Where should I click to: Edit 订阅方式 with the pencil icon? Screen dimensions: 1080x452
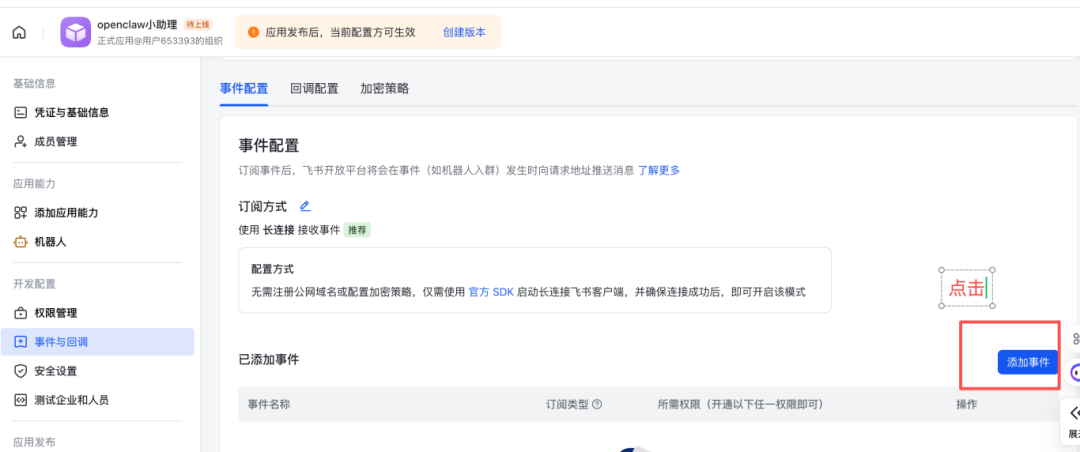pos(305,206)
